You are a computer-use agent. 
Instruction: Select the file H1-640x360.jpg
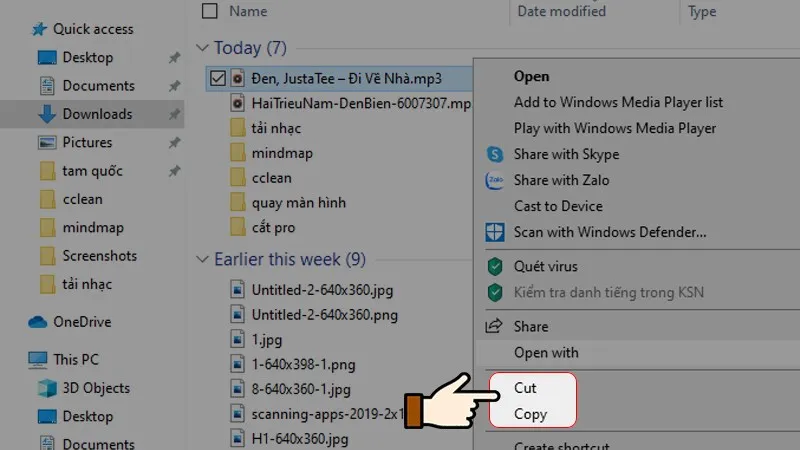(299, 439)
